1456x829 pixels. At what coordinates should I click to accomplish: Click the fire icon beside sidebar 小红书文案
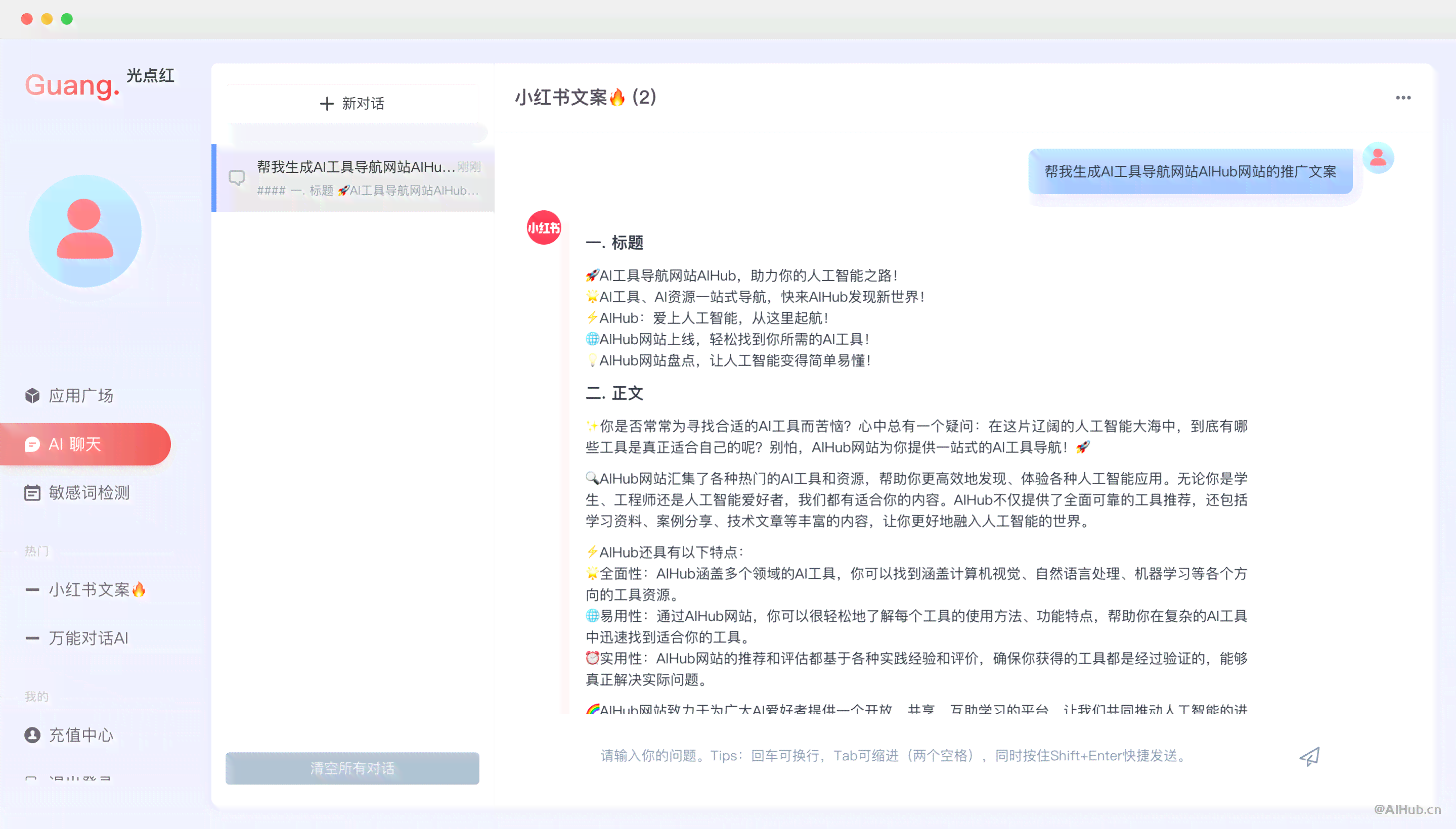click(139, 589)
